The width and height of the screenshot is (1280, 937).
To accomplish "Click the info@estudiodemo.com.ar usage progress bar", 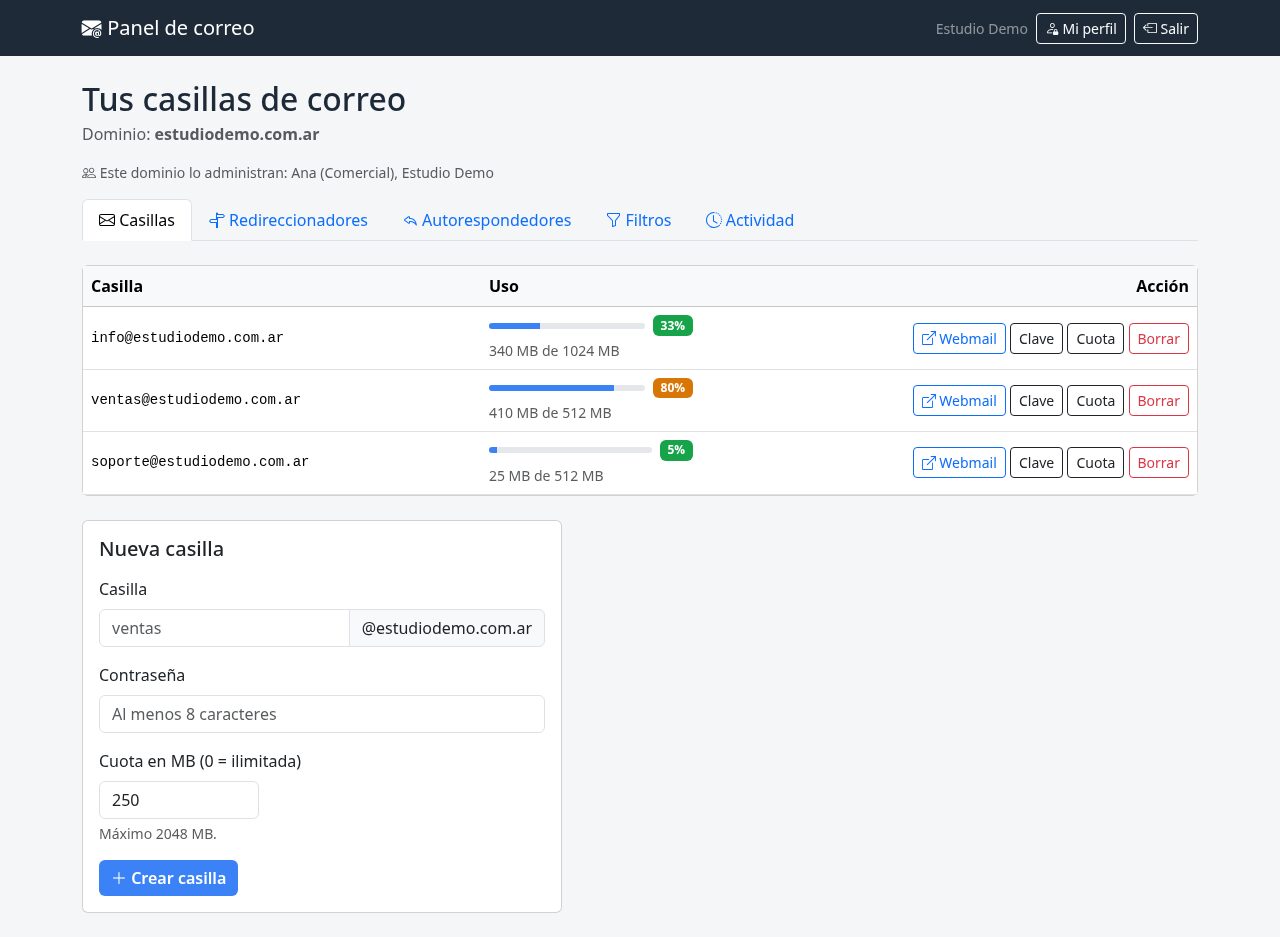I will click(x=567, y=326).
